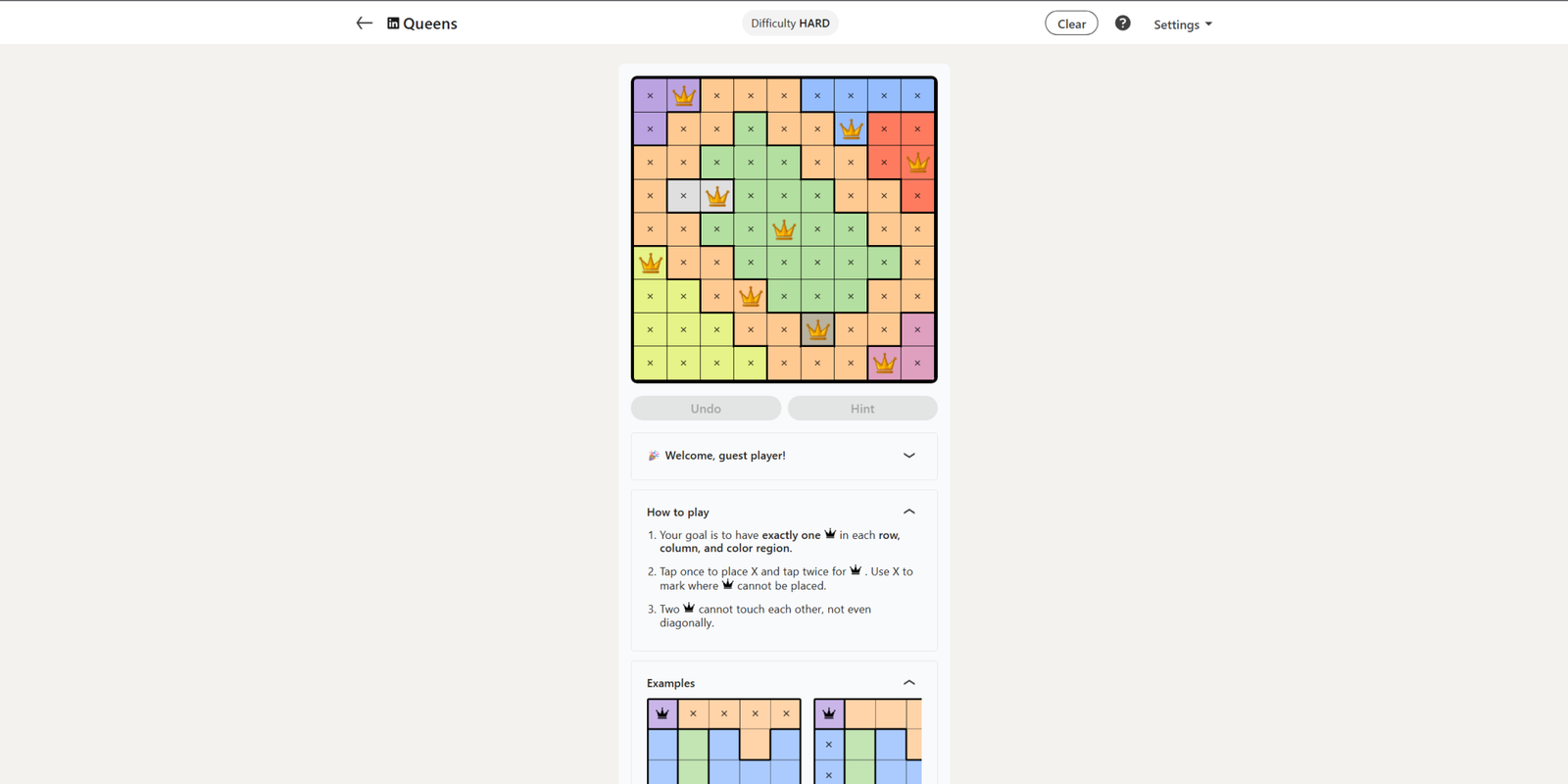
Task: Click the crown in the red region
Action: (x=917, y=163)
